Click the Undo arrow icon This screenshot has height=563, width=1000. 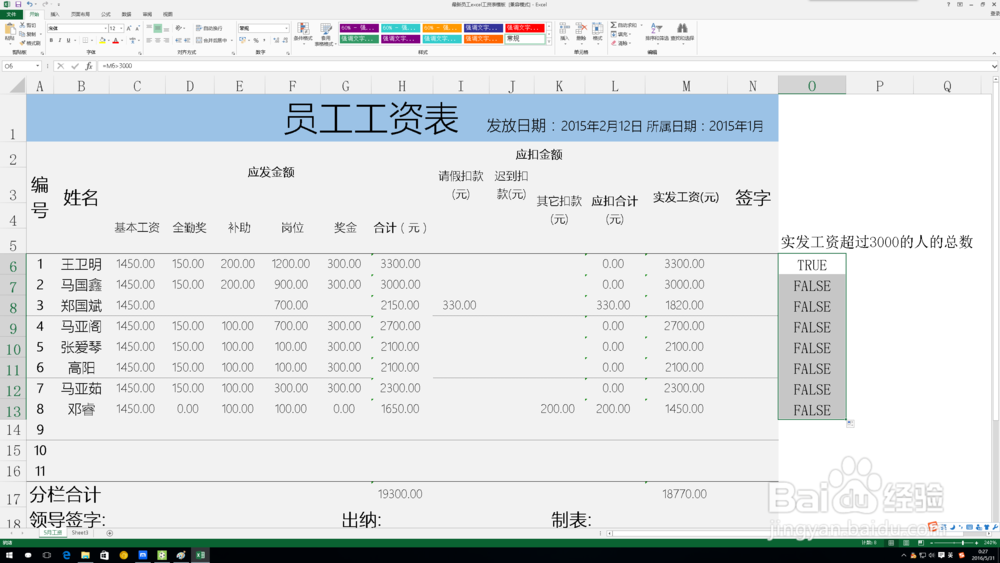point(29,4)
